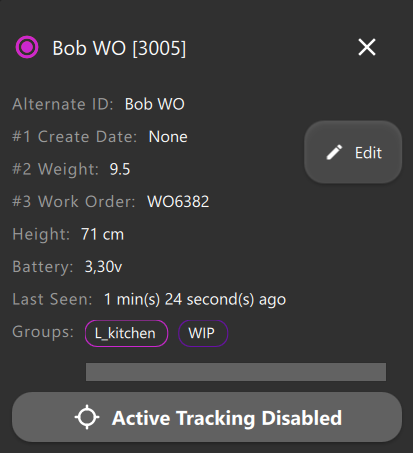Click the Create Date value None
Image resolution: width=413 pixels, height=453 pixels.
(168, 137)
